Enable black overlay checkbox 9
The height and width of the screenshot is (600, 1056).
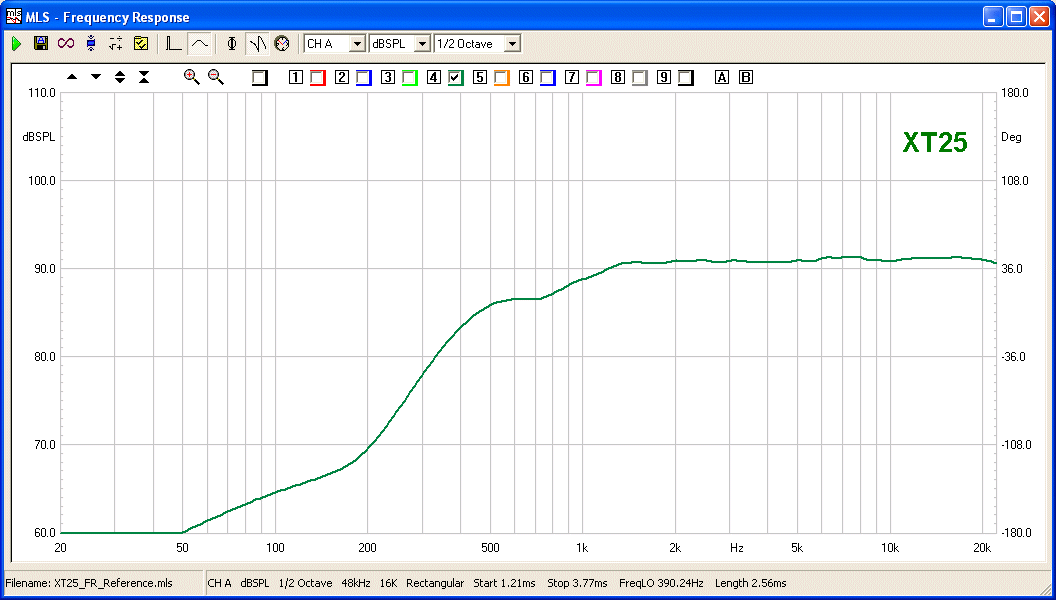[686, 78]
